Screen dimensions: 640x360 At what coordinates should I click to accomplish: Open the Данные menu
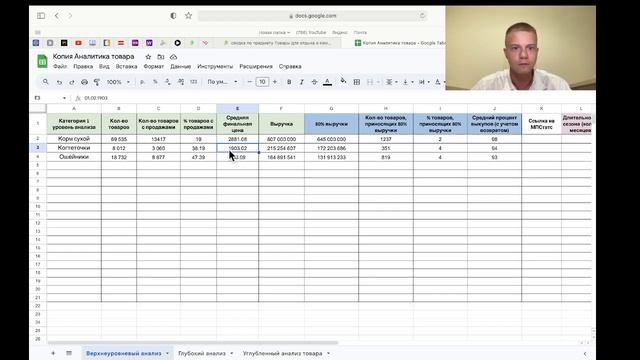click(x=180, y=66)
